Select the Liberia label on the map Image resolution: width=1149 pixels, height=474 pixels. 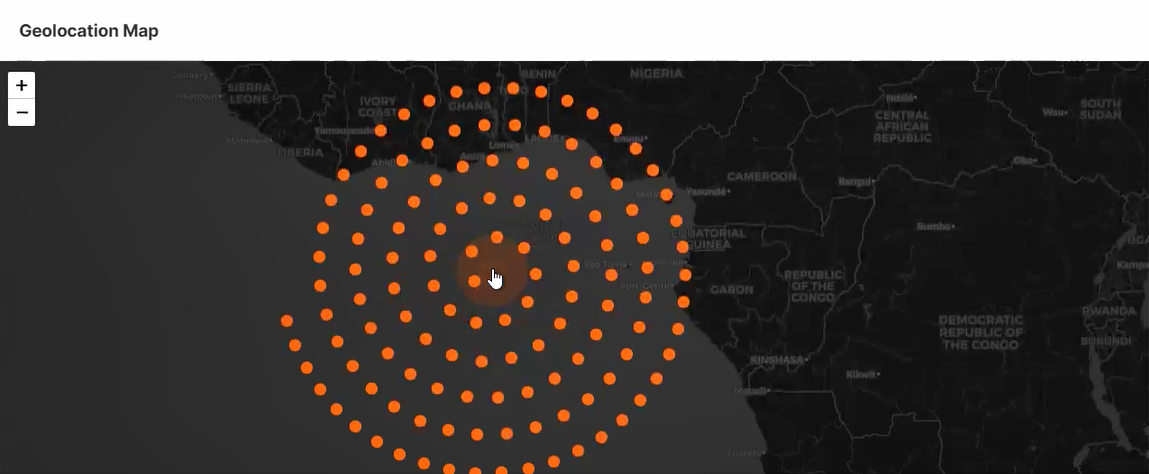pyautogui.click(x=299, y=153)
